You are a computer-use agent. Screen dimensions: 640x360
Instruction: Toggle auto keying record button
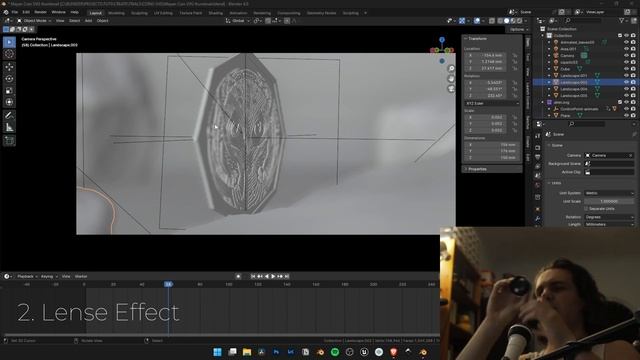[238, 276]
